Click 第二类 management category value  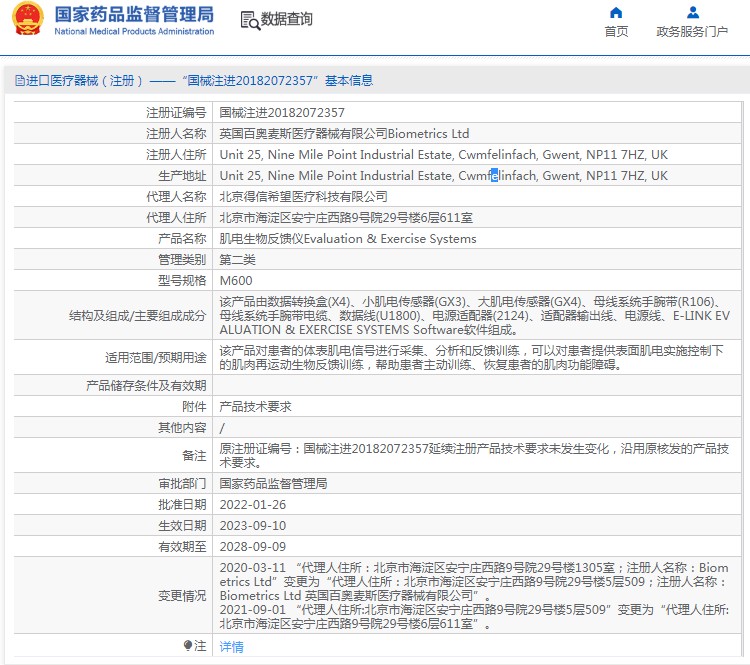(238, 260)
